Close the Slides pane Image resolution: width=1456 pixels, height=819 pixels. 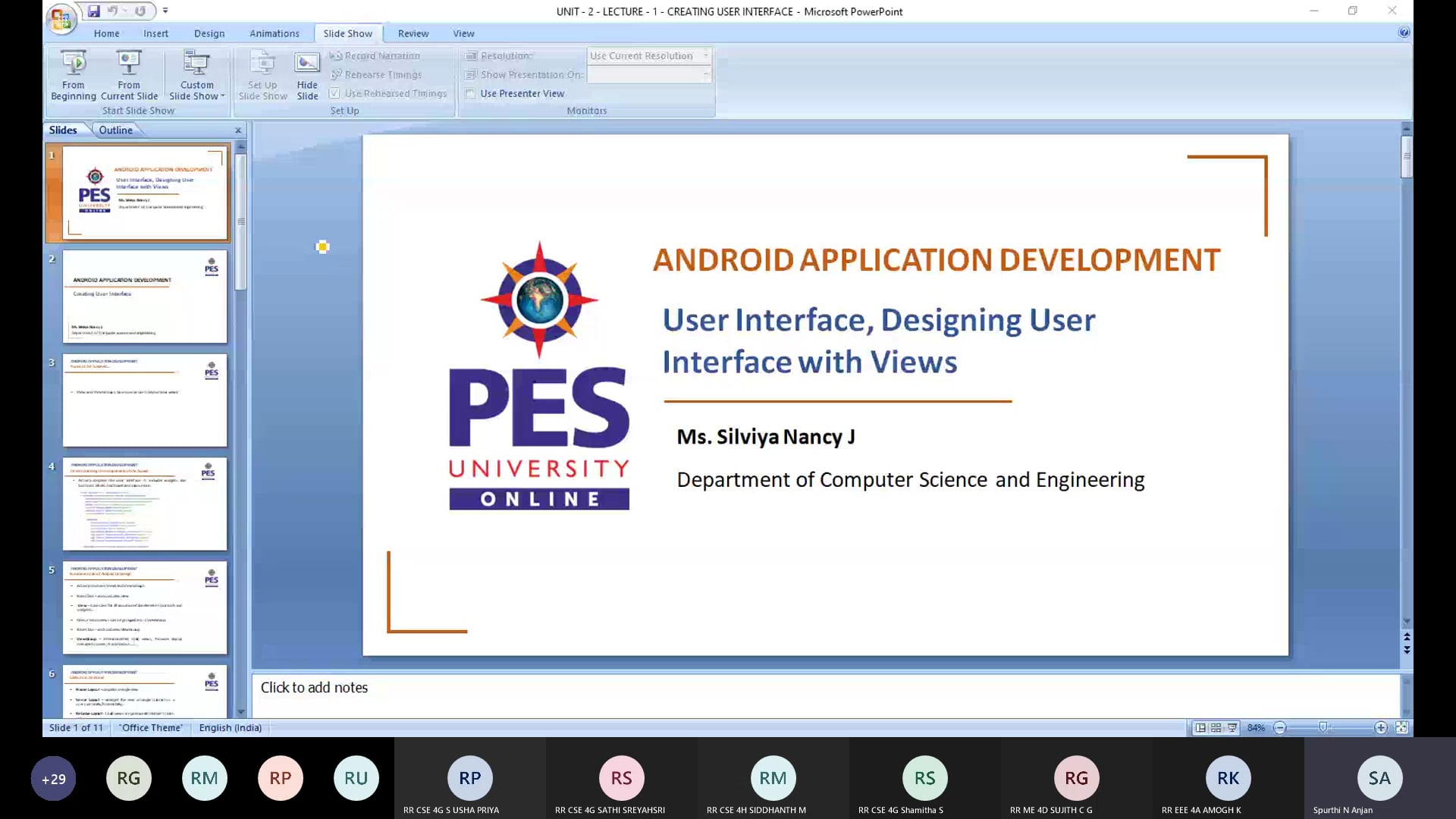coord(237,130)
